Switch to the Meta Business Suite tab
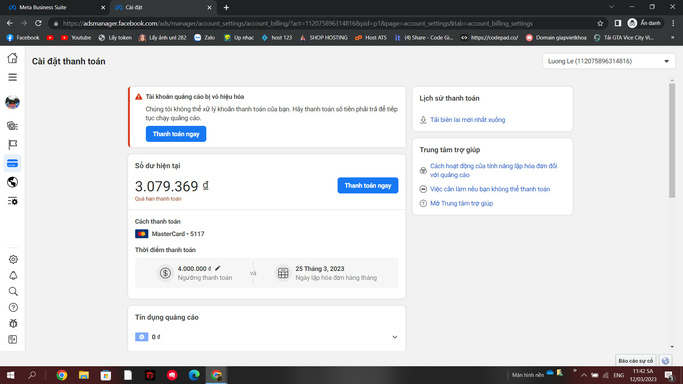683x384 pixels. coord(55,7)
